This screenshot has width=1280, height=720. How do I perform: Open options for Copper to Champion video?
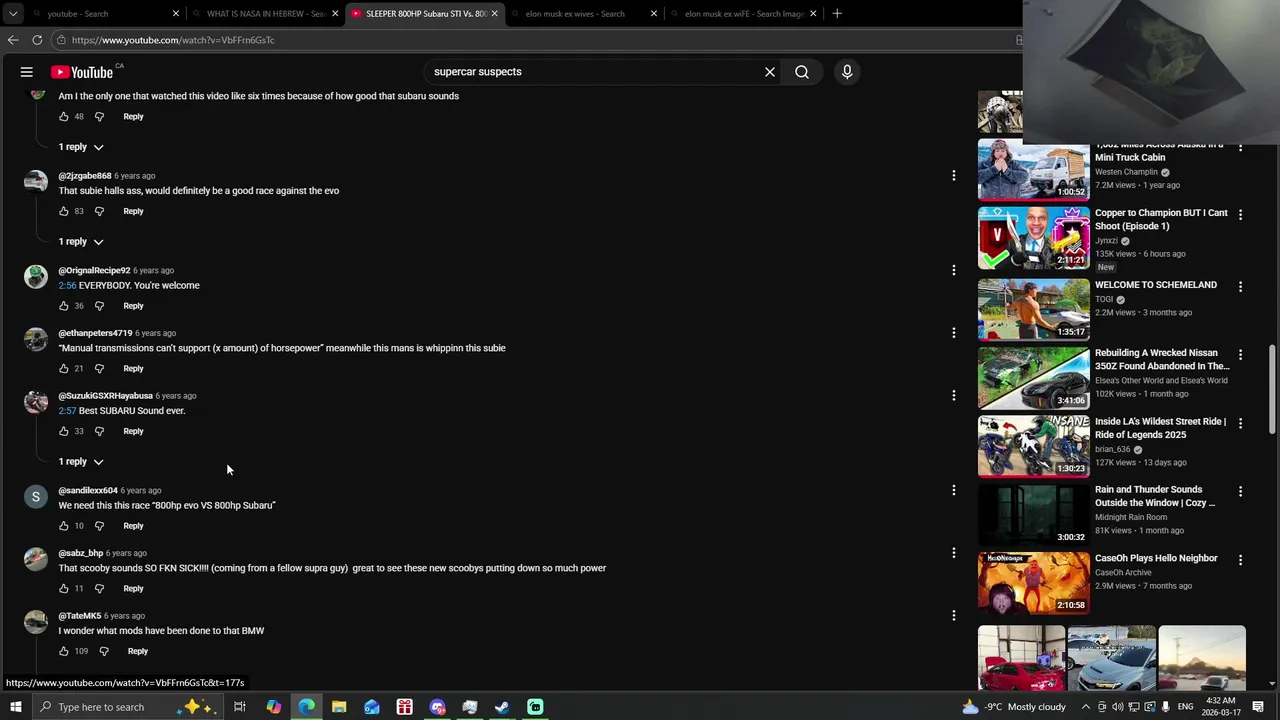click(x=1240, y=214)
